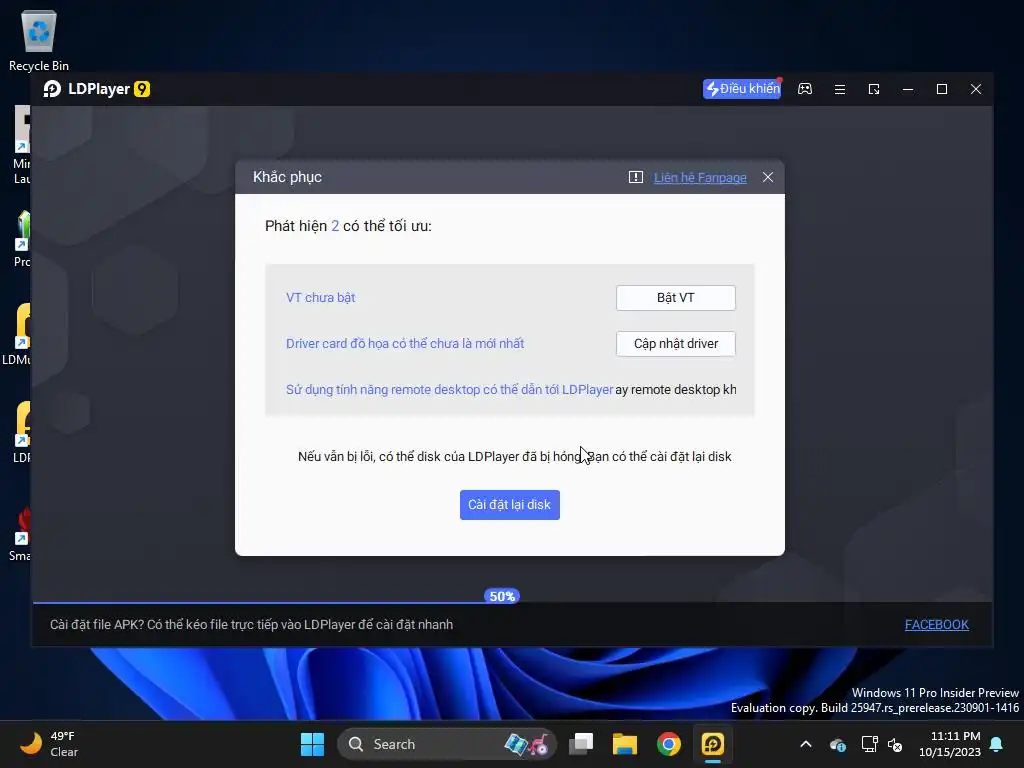Click Cài đặt lại disk button
The height and width of the screenshot is (768, 1024).
[509, 505]
